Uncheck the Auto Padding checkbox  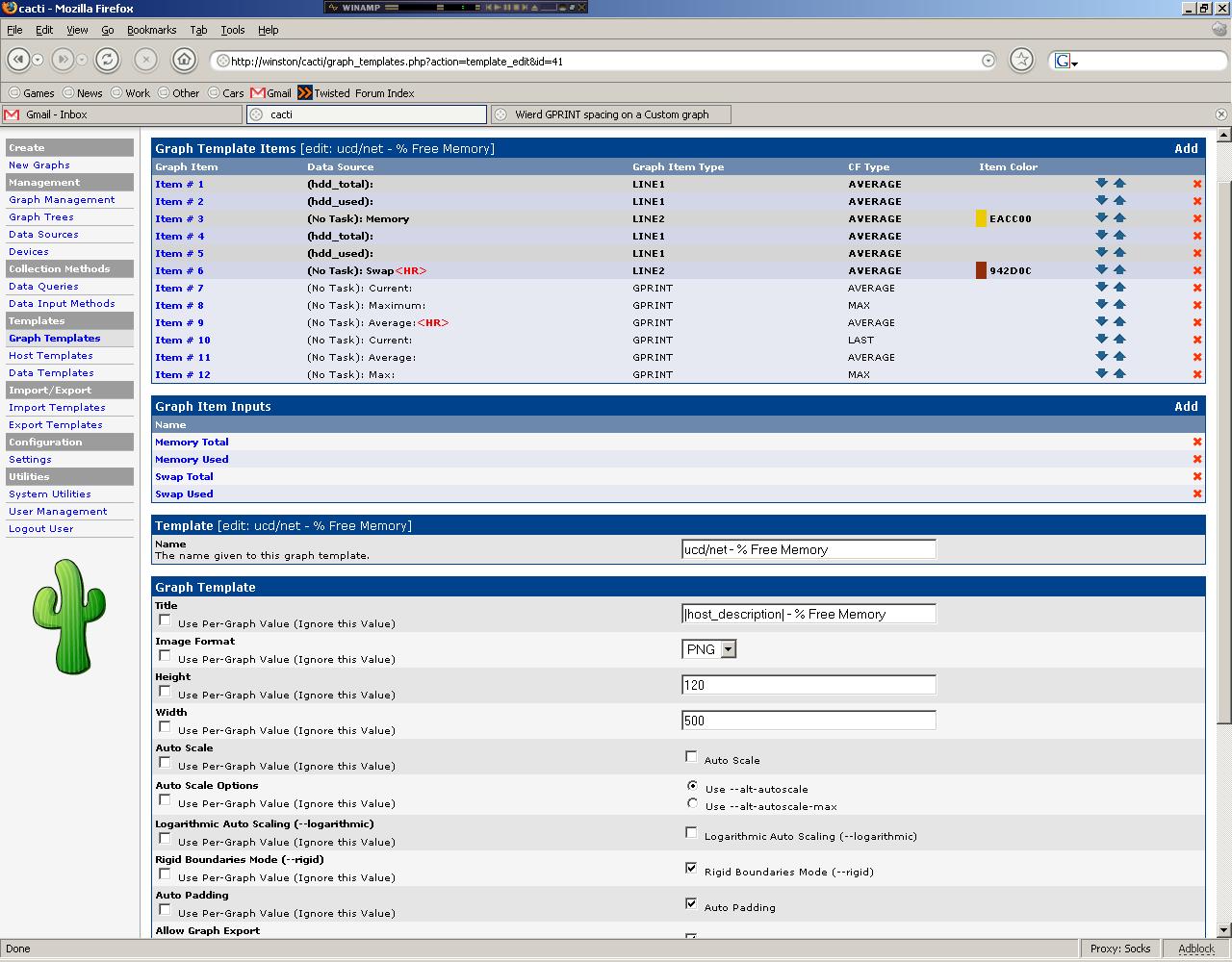(x=691, y=904)
